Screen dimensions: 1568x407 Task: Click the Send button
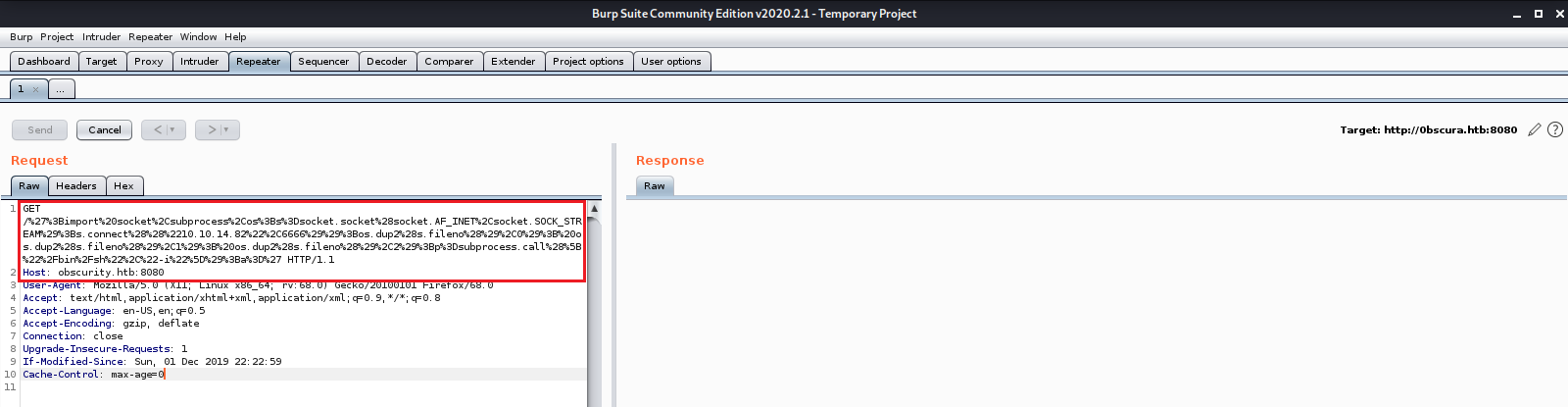40,129
